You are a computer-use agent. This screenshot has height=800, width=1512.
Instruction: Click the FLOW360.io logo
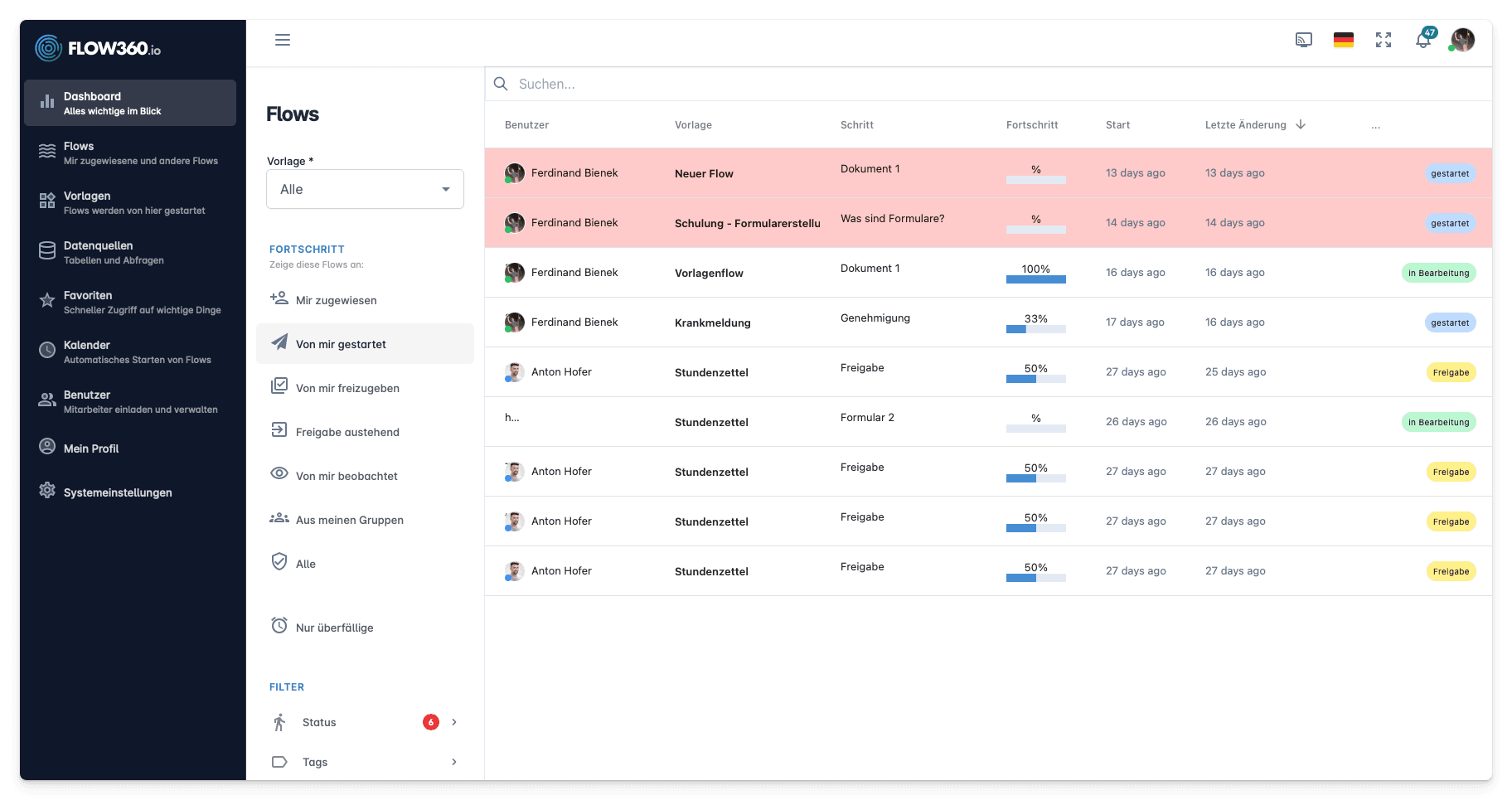click(x=99, y=48)
